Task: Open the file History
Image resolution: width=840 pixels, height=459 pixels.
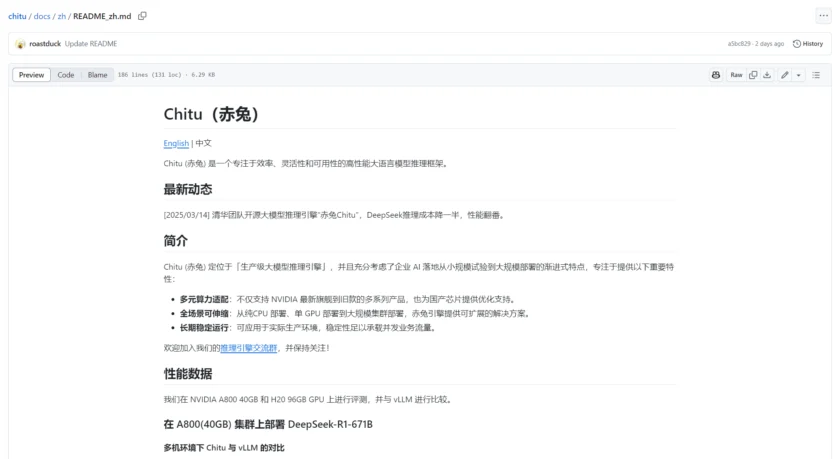Action: click(808, 44)
